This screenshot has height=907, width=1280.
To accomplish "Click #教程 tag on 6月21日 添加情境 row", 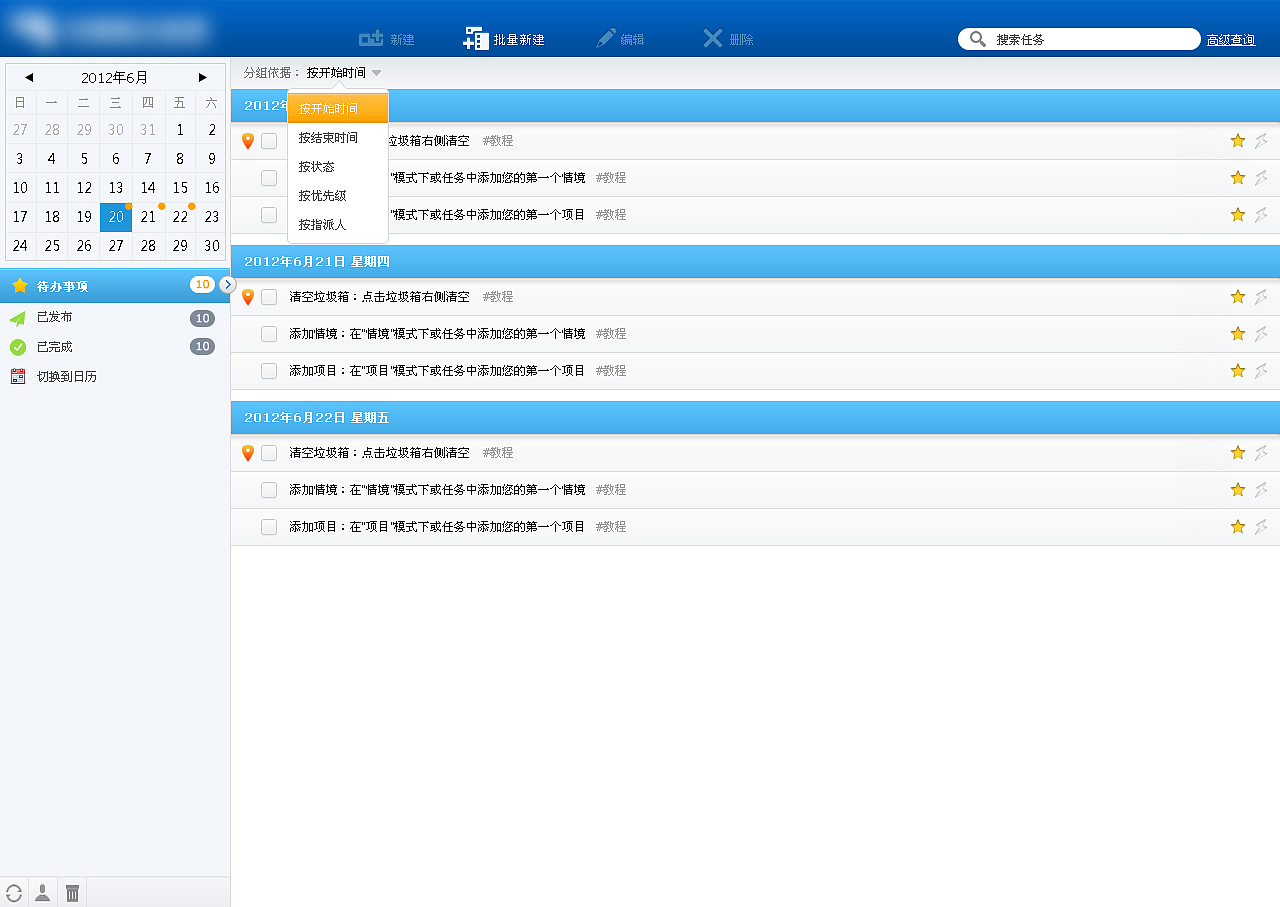I will tap(611, 334).
